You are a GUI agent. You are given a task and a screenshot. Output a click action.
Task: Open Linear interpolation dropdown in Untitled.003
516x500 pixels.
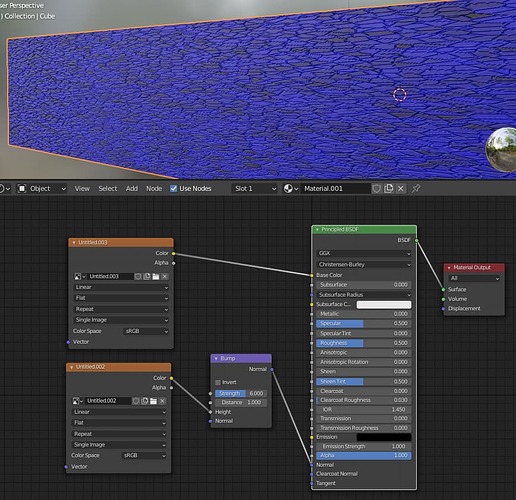[x=121, y=287]
